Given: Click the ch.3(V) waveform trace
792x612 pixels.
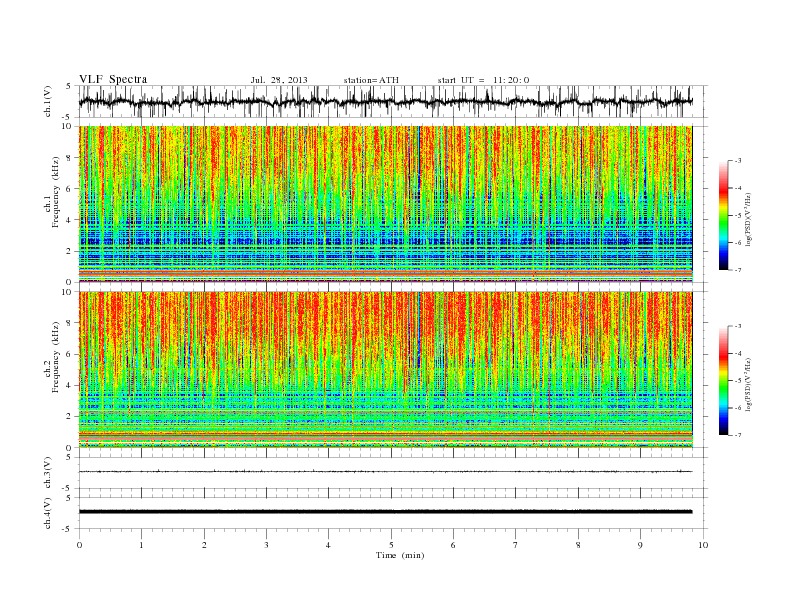Looking at the screenshot, I should tap(385, 472).
